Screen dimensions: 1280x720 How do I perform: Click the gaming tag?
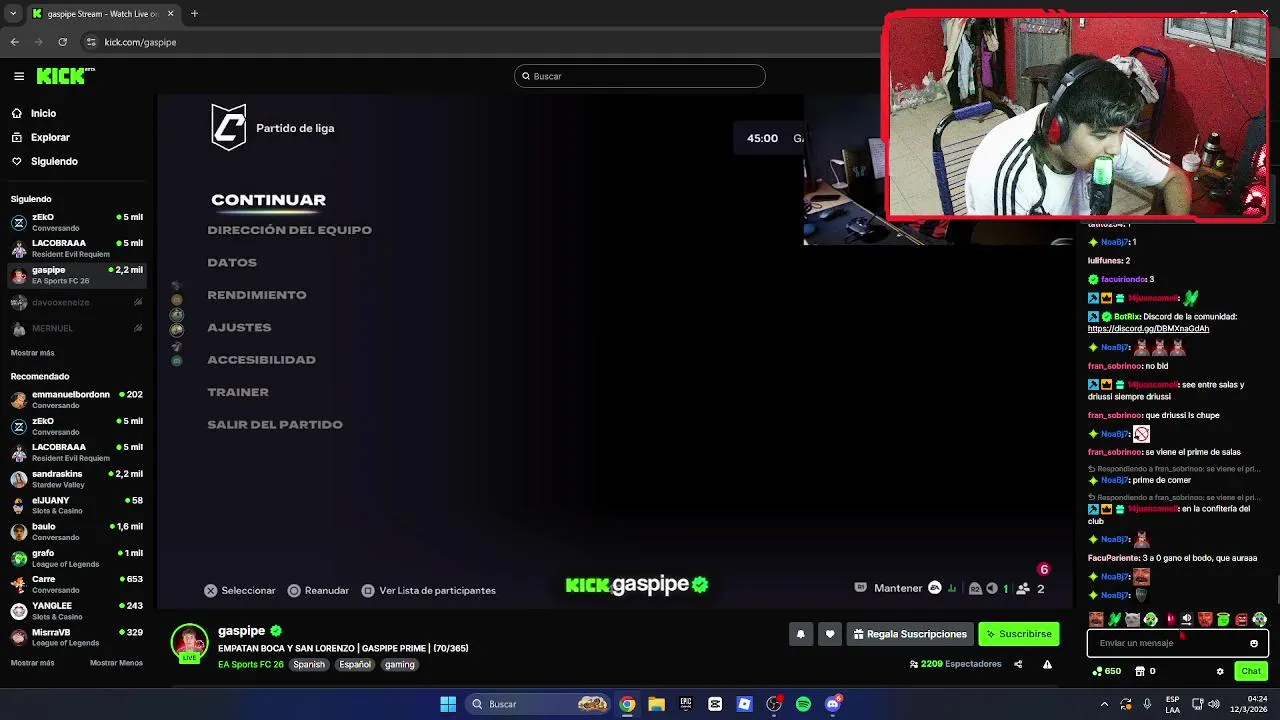coord(399,664)
